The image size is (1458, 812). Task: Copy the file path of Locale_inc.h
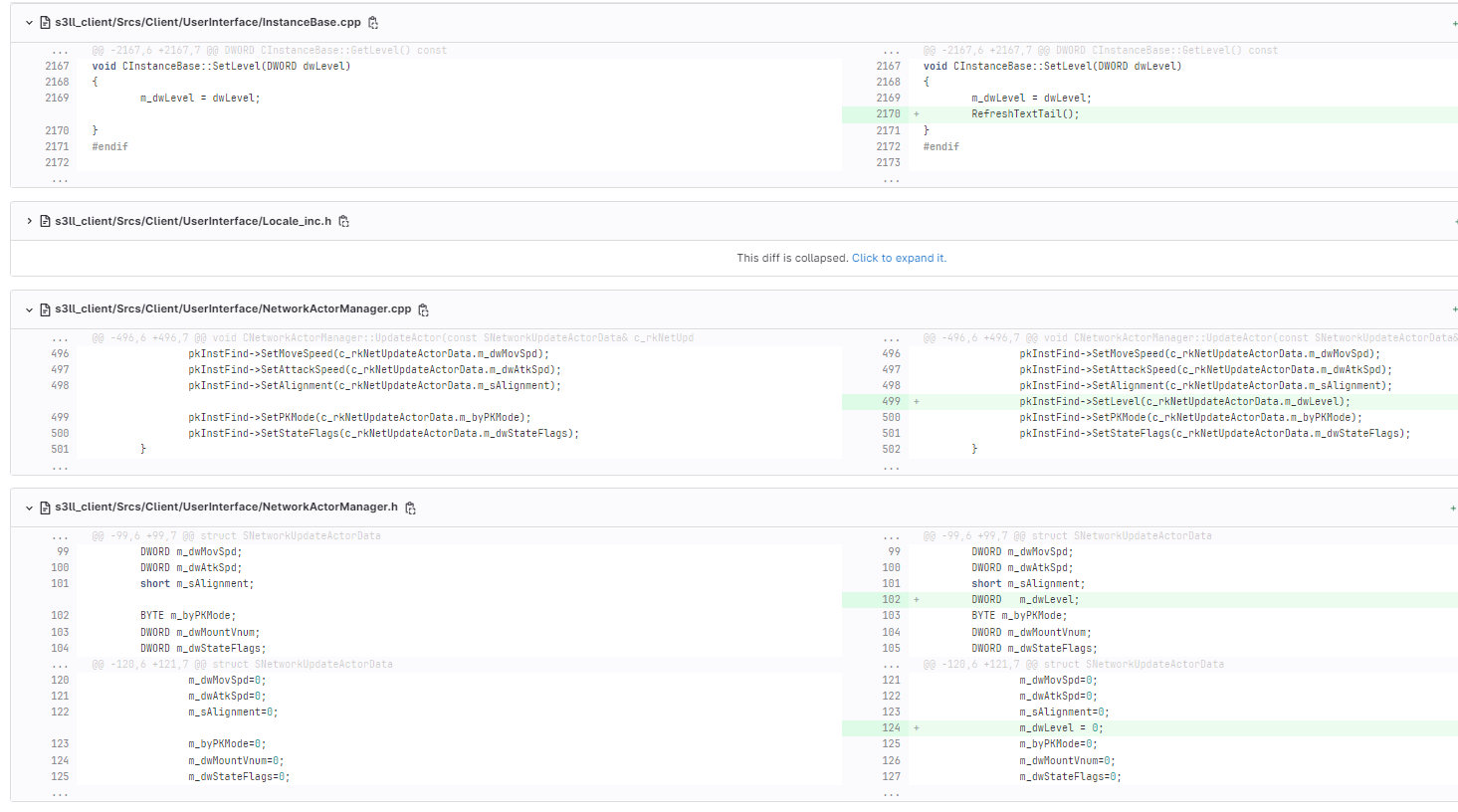tap(342, 221)
